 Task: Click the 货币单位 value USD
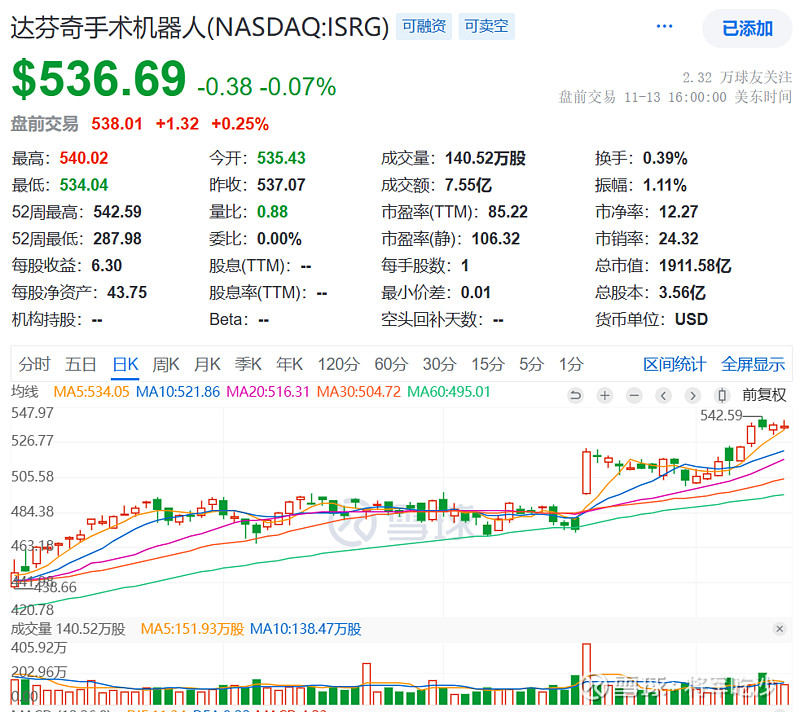tap(691, 320)
